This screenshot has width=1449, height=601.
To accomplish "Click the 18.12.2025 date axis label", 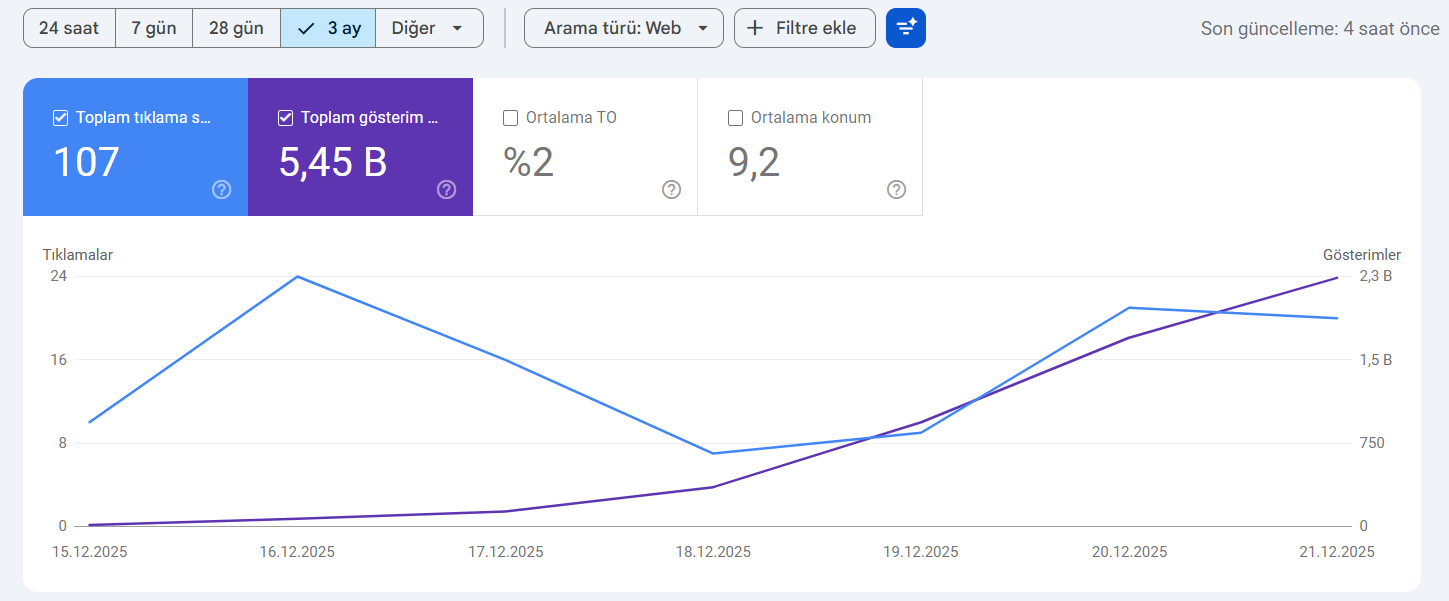I will (x=713, y=552).
